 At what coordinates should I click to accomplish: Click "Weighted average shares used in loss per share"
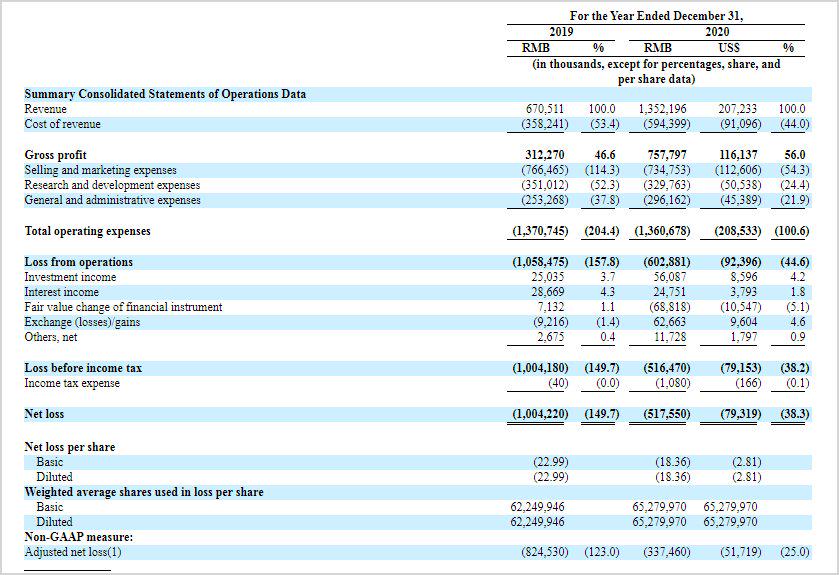[x=144, y=492]
